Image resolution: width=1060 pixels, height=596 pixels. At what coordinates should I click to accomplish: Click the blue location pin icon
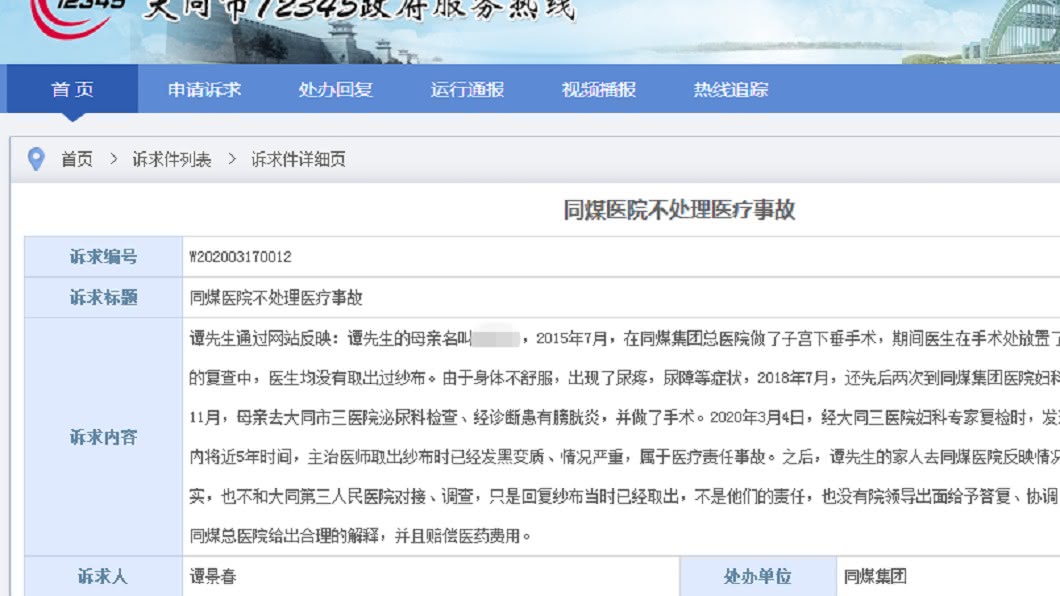pos(36,159)
